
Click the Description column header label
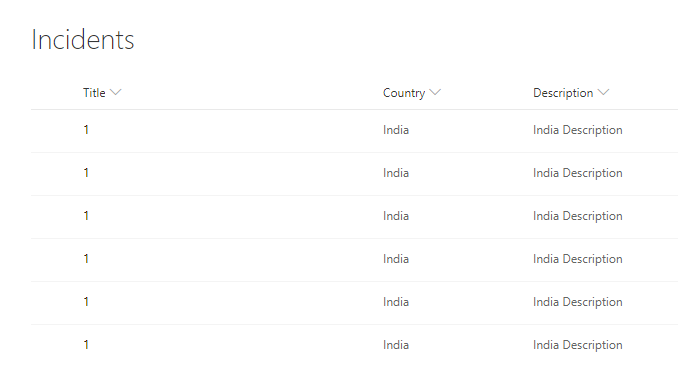pyautogui.click(x=563, y=93)
